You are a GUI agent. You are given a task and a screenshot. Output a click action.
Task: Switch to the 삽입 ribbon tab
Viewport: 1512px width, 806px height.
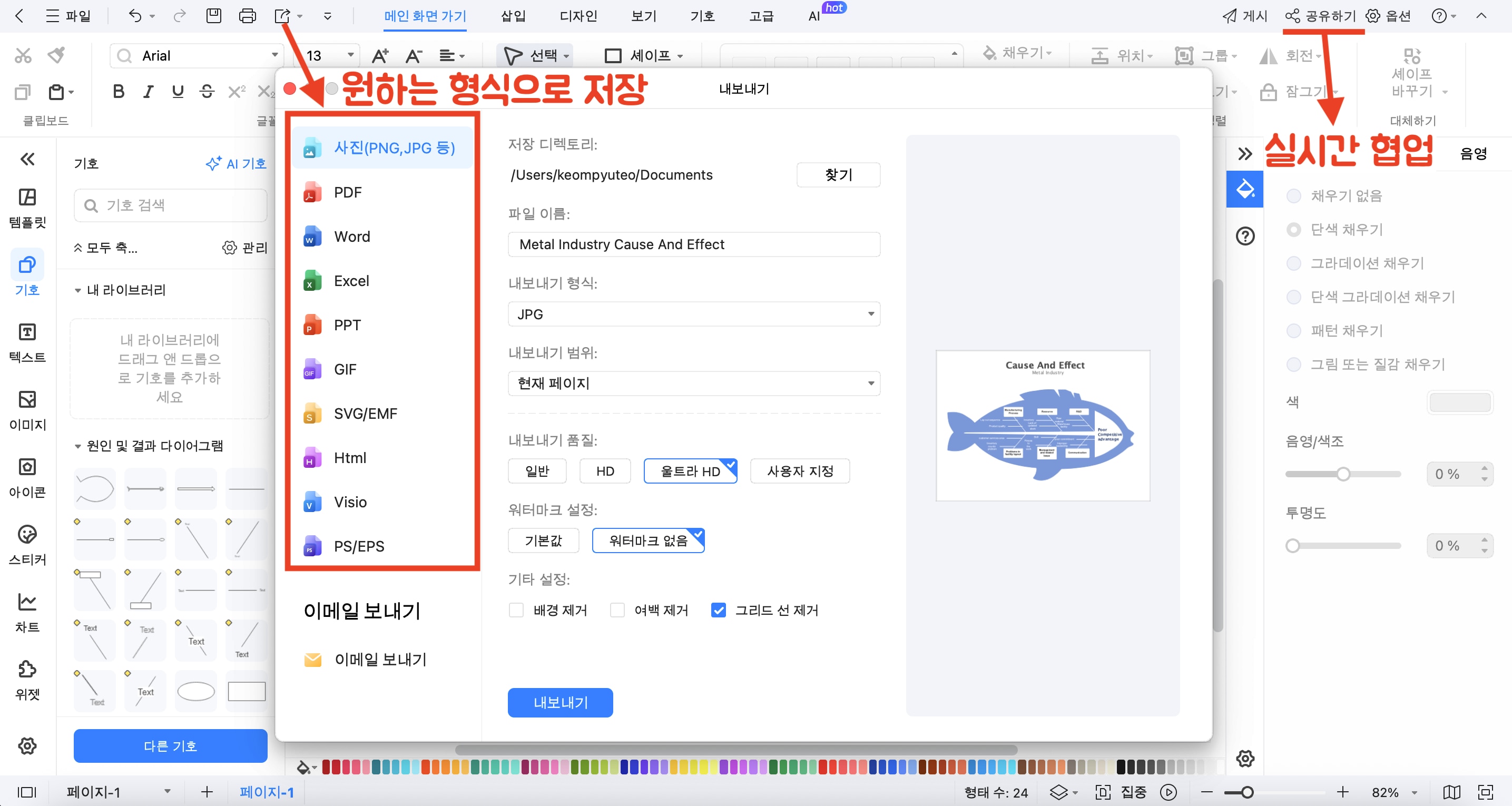[513, 16]
